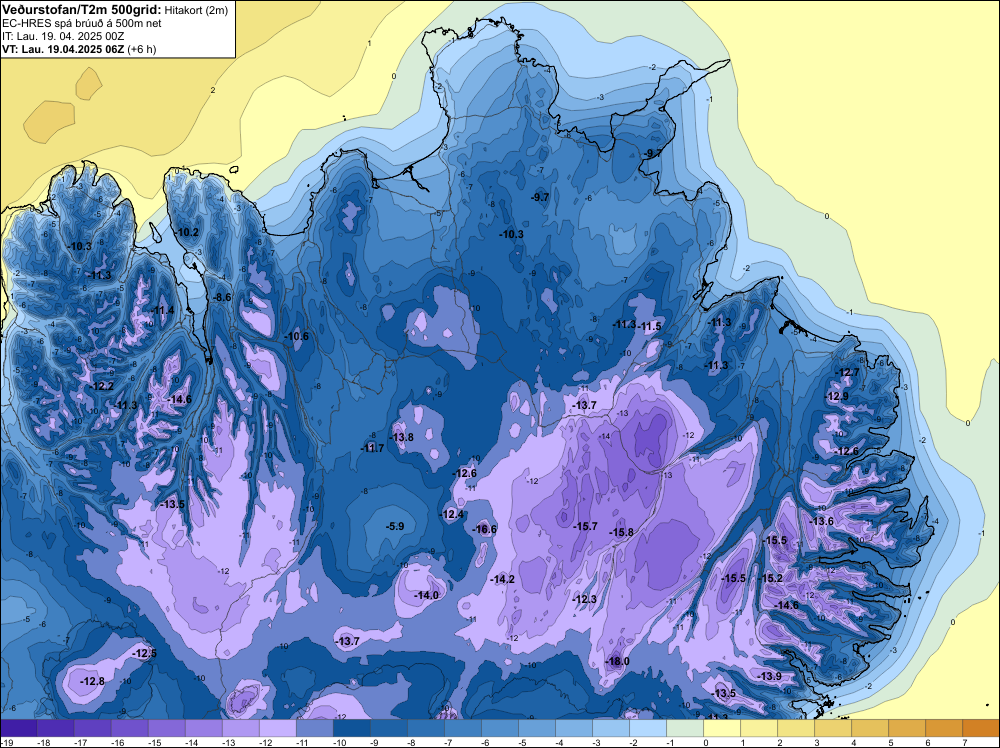Click the orange swatch at the legend's right end
1000x748 pixels.
click(x=980, y=728)
